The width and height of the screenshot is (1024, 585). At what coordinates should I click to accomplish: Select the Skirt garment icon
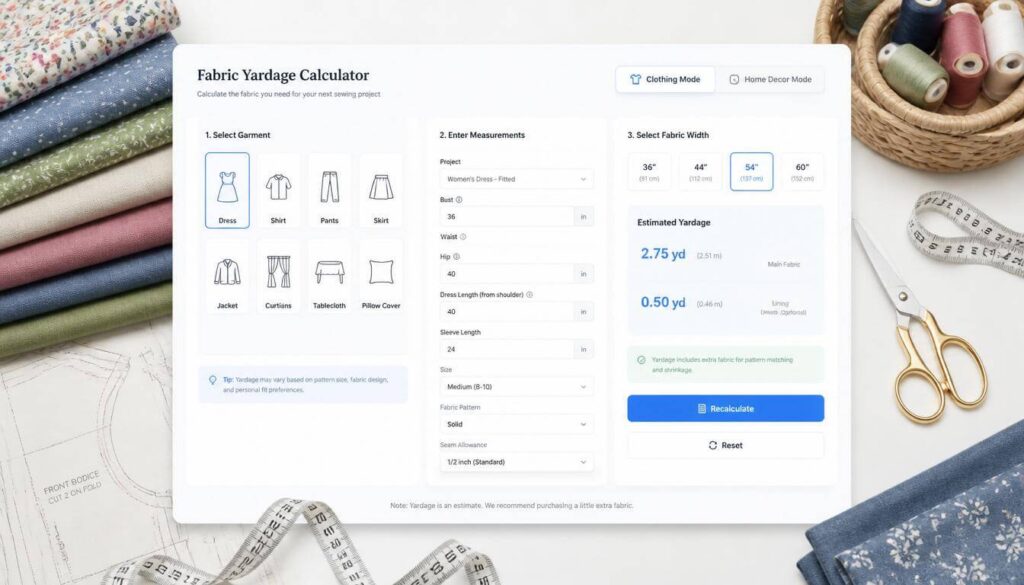pos(381,190)
